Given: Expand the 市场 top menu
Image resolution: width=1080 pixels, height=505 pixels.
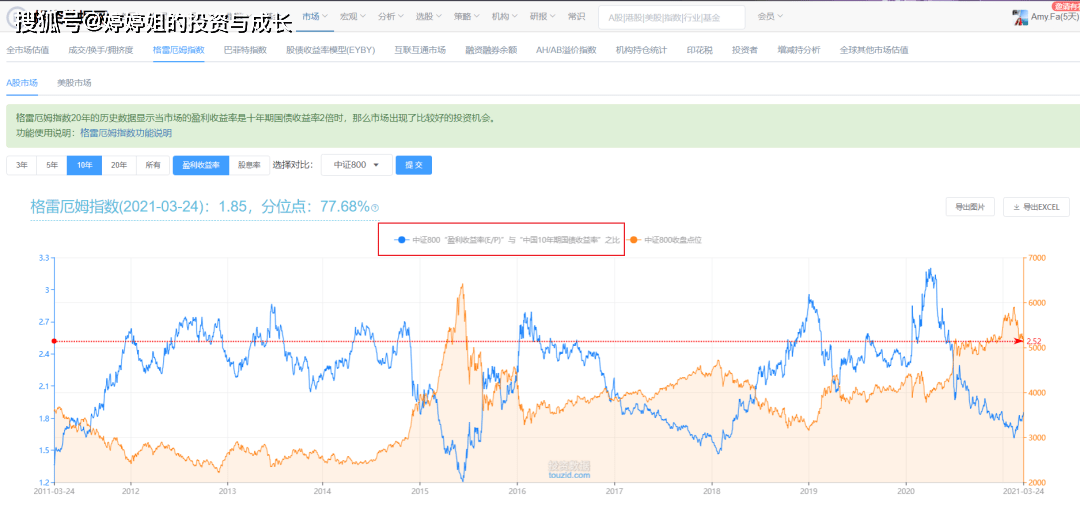Looking at the screenshot, I should point(315,17).
